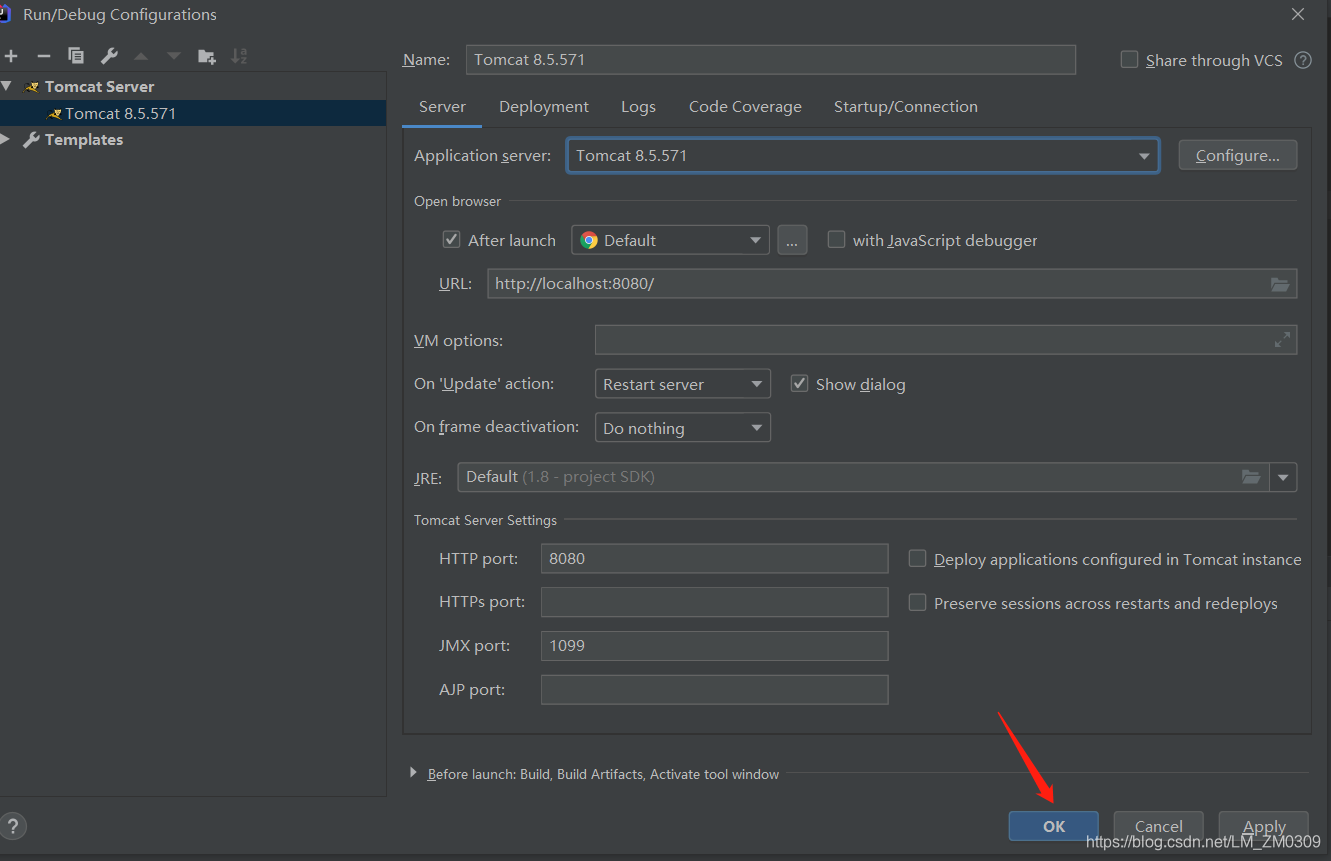The width and height of the screenshot is (1331, 861).
Task: Switch to the Logs tab
Action: click(638, 107)
